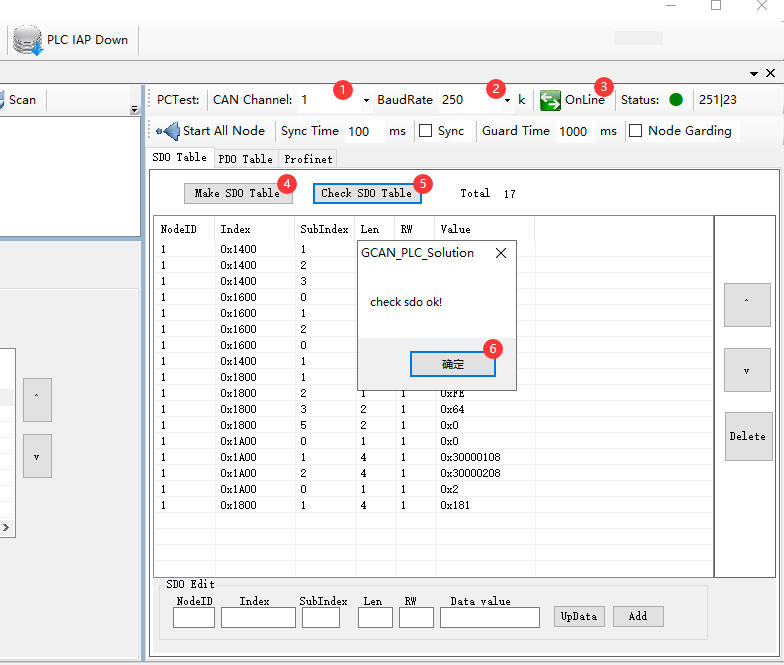Move SDO row down with arrow button
The height and width of the screenshot is (665, 784).
pos(747,370)
